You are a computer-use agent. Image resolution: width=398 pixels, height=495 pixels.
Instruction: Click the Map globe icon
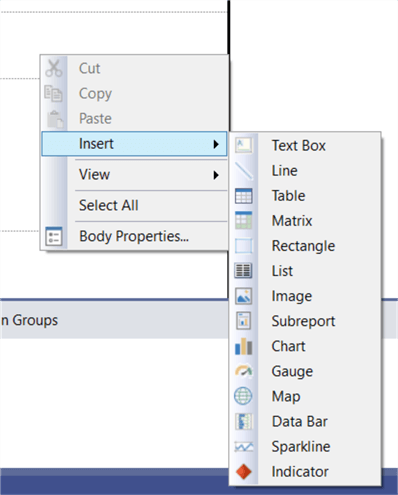[x=243, y=396]
